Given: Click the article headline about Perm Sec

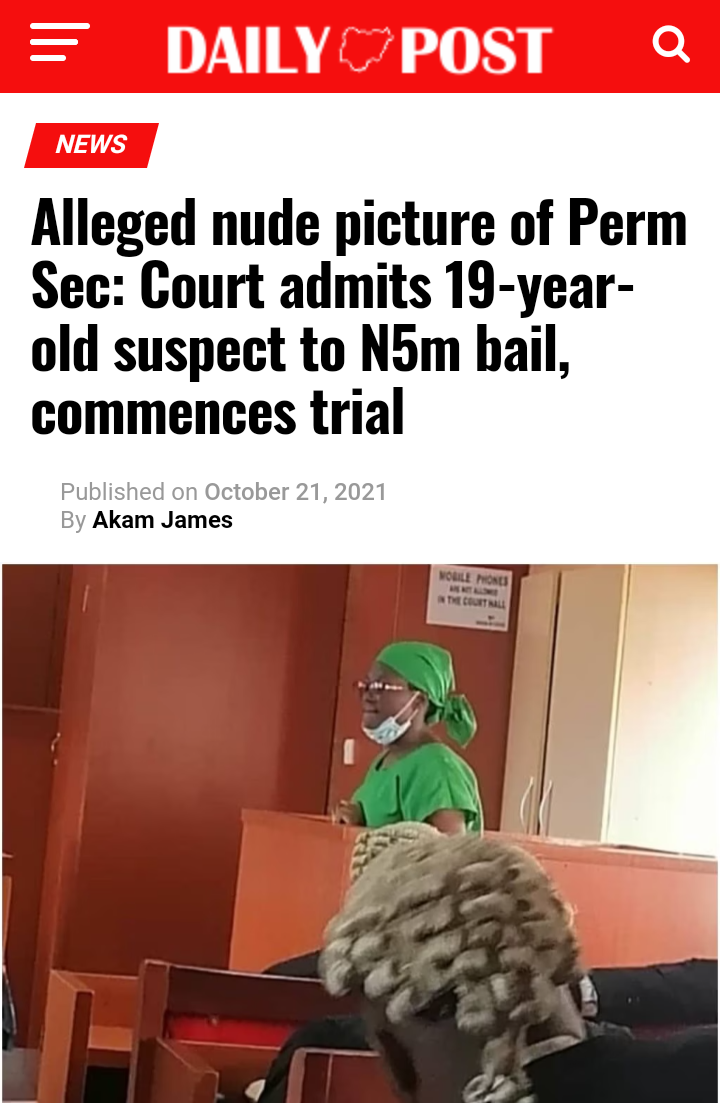Looking at the screenshot, I should (359, 317).
